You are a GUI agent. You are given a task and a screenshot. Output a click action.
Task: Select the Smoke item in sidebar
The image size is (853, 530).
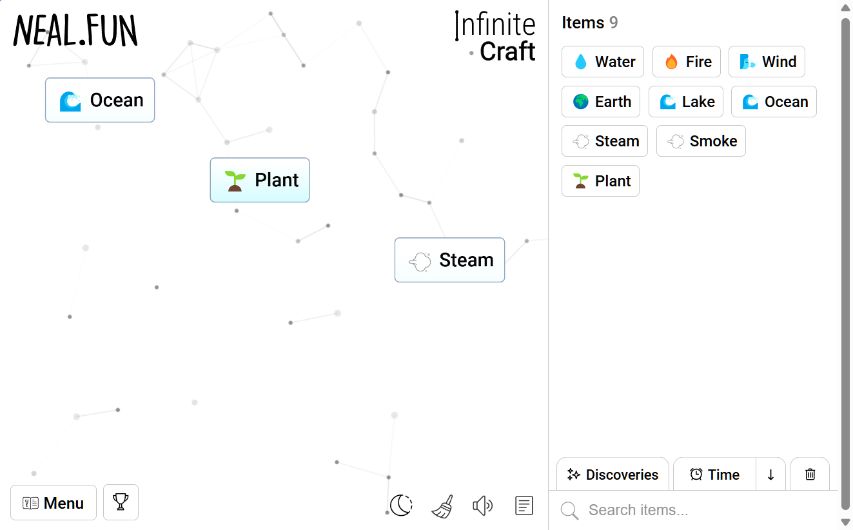701,141
